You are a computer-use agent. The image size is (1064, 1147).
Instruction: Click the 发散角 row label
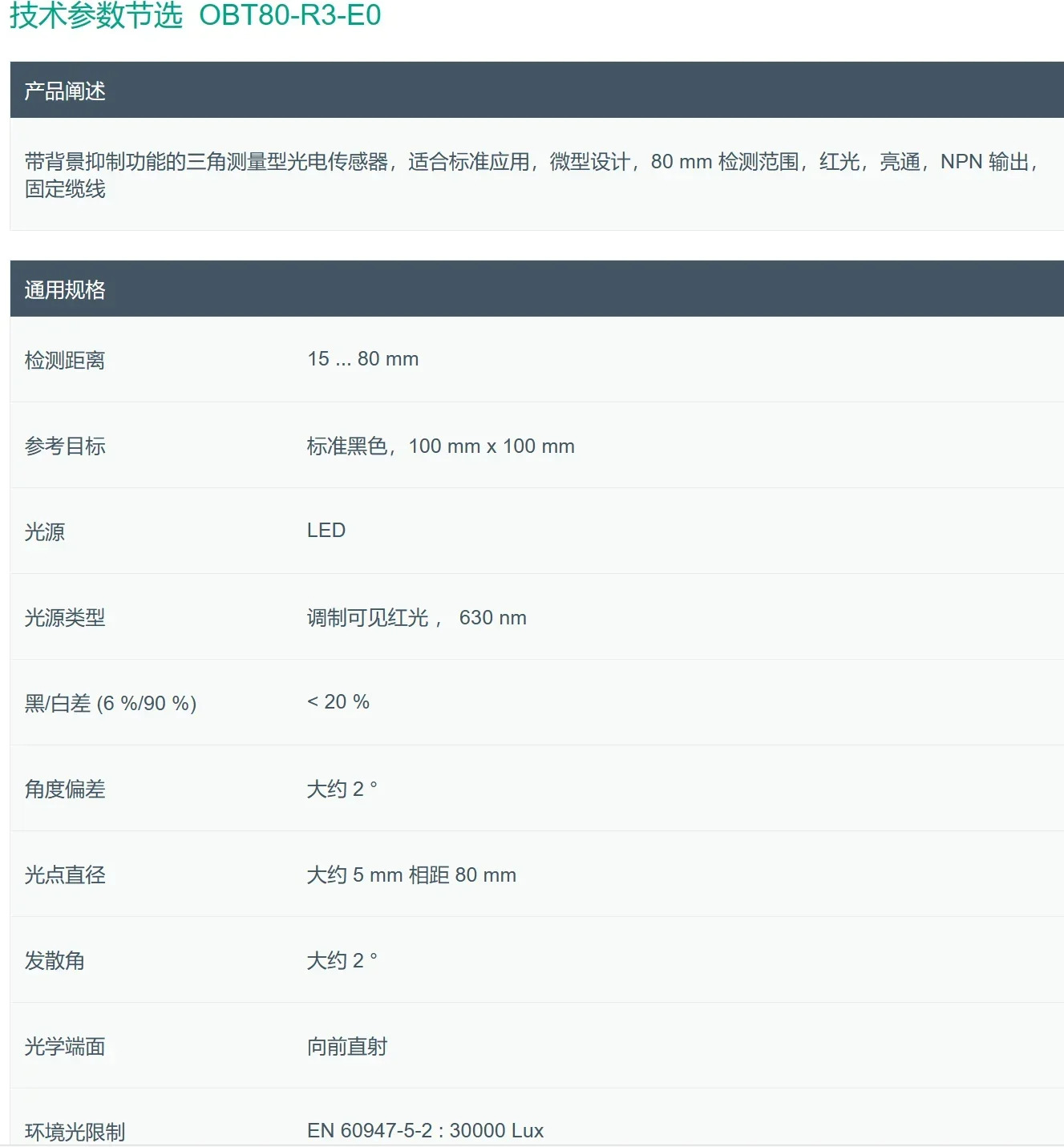click(x=55, y=960)
